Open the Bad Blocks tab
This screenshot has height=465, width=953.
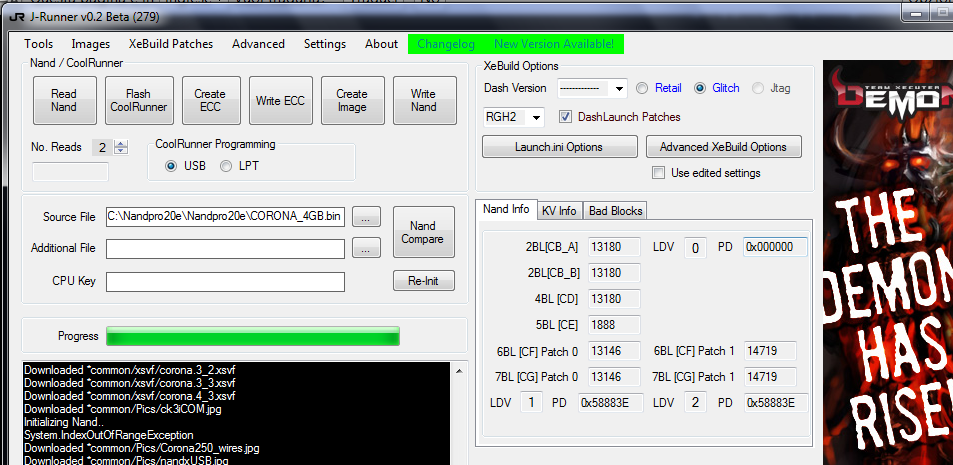tap(615, 210)
